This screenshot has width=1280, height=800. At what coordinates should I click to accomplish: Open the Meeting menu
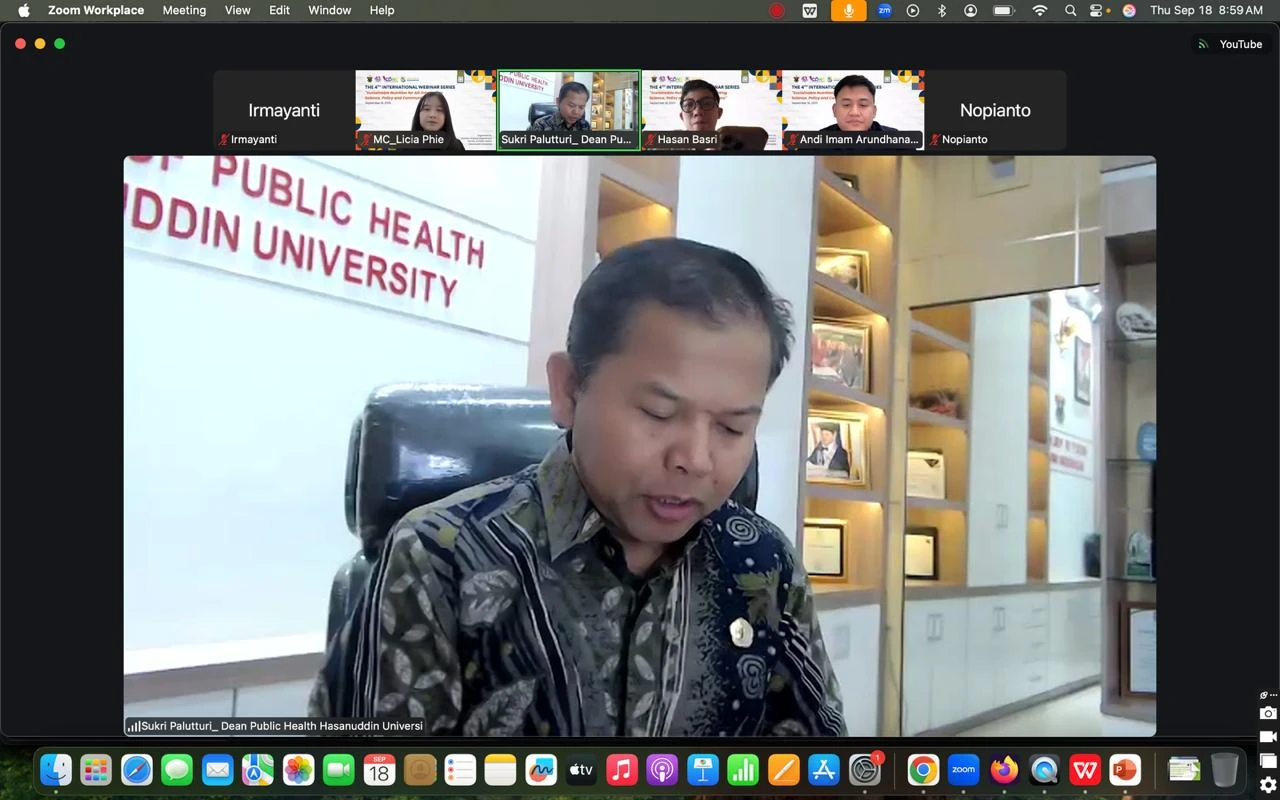(184, 10)
